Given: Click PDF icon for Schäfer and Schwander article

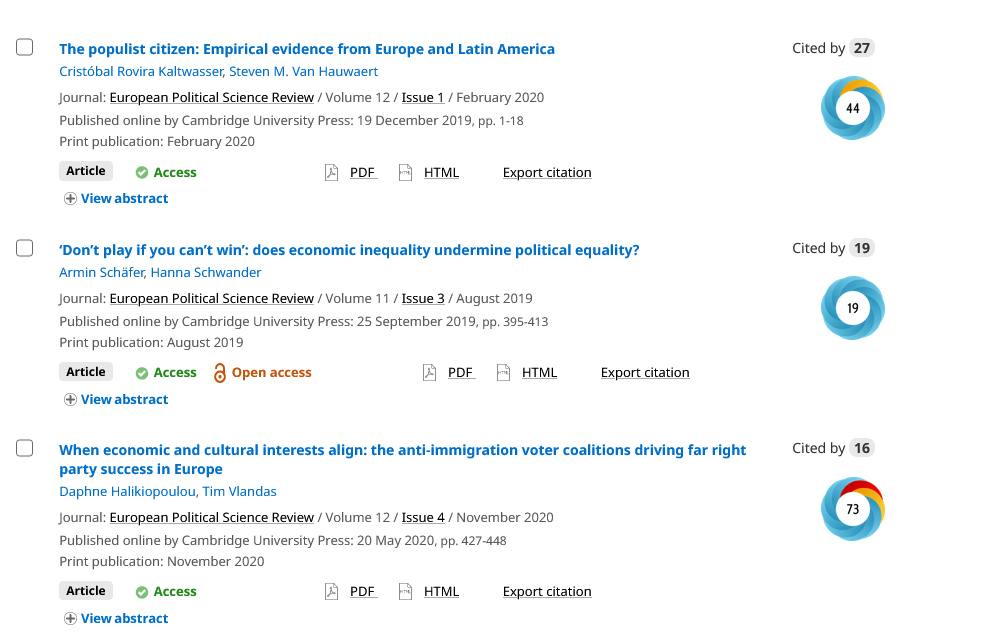Looking at the screenshot, I should [x=430, y=373].
